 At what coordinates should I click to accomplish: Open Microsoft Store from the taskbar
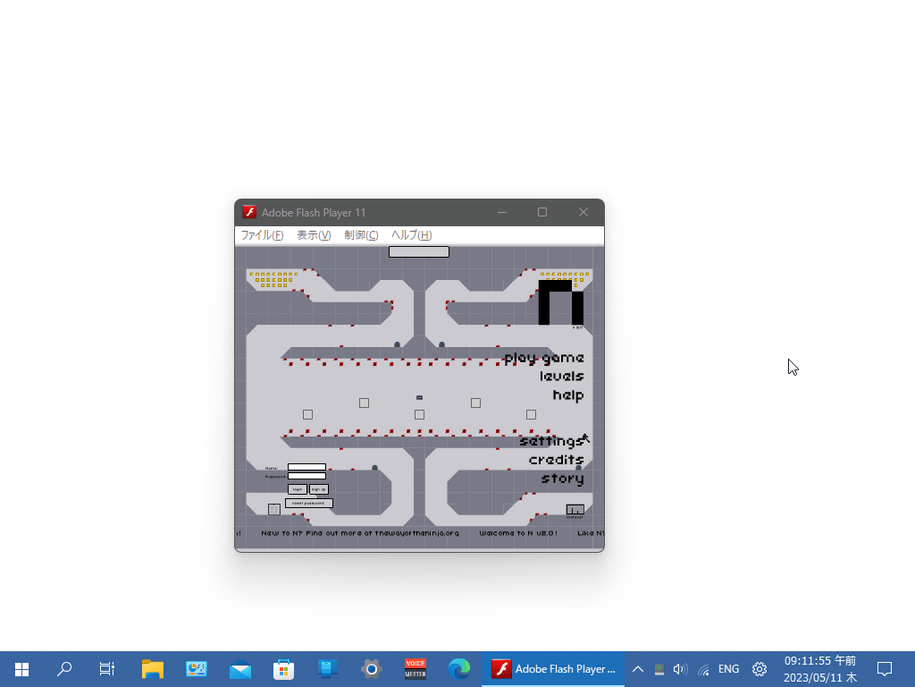pyautogui.click(x=284, y=669)
